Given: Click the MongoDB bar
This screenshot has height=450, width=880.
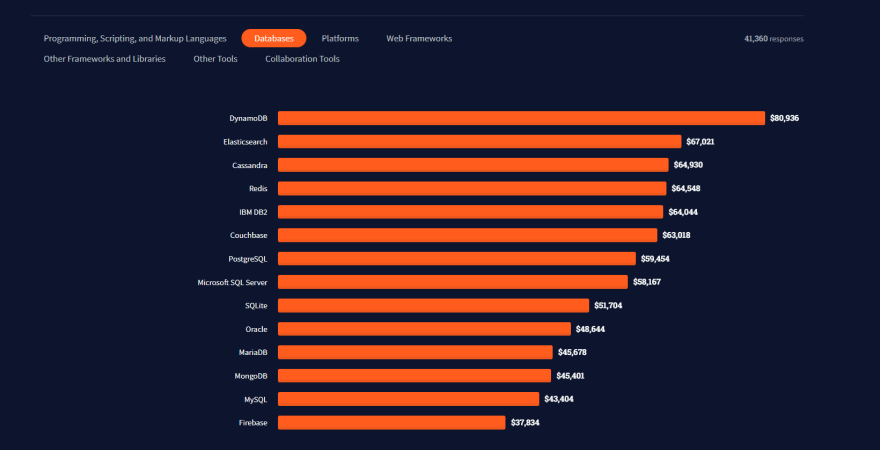Looking at the screenshot, I should [414, 375].
